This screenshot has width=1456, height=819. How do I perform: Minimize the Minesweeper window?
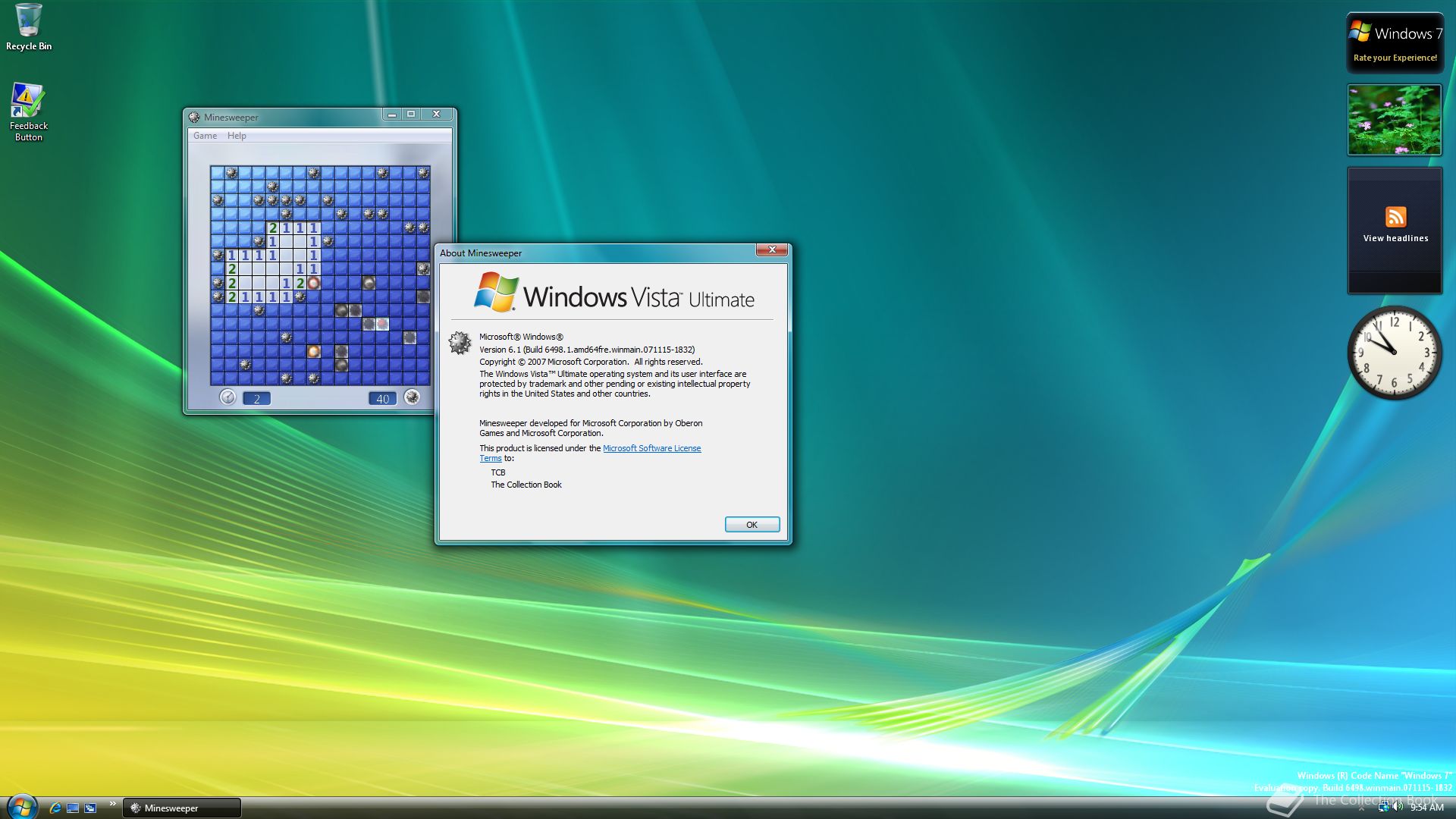tap(391, 114)
